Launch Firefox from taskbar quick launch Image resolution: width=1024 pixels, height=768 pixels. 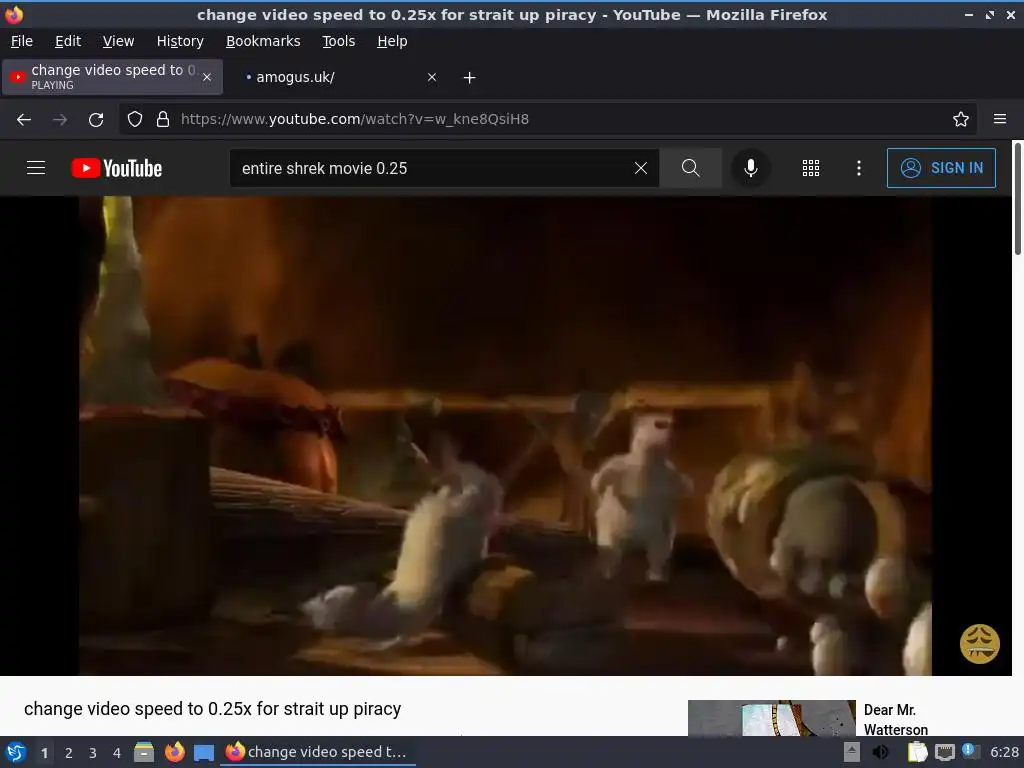coord(174,752)
